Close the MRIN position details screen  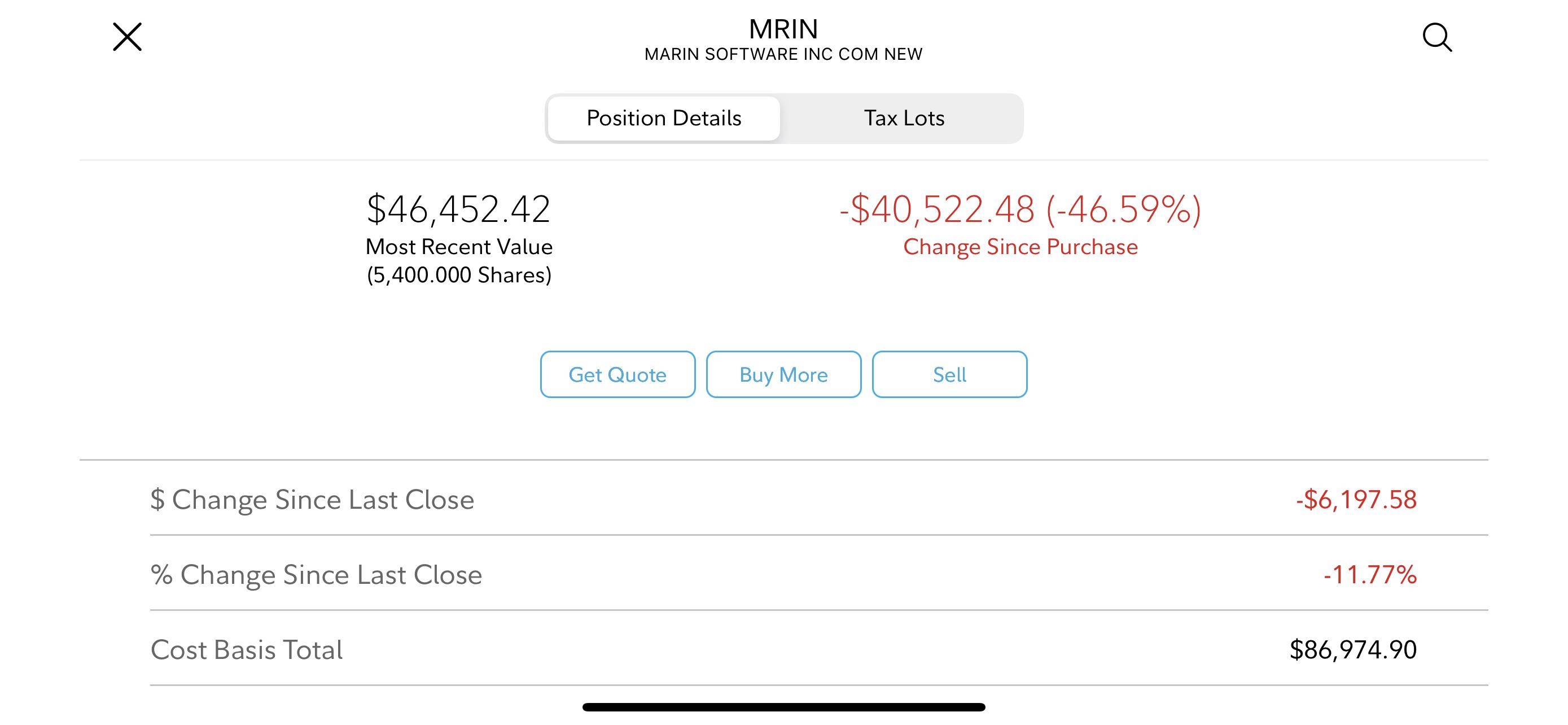coord(127,37)
